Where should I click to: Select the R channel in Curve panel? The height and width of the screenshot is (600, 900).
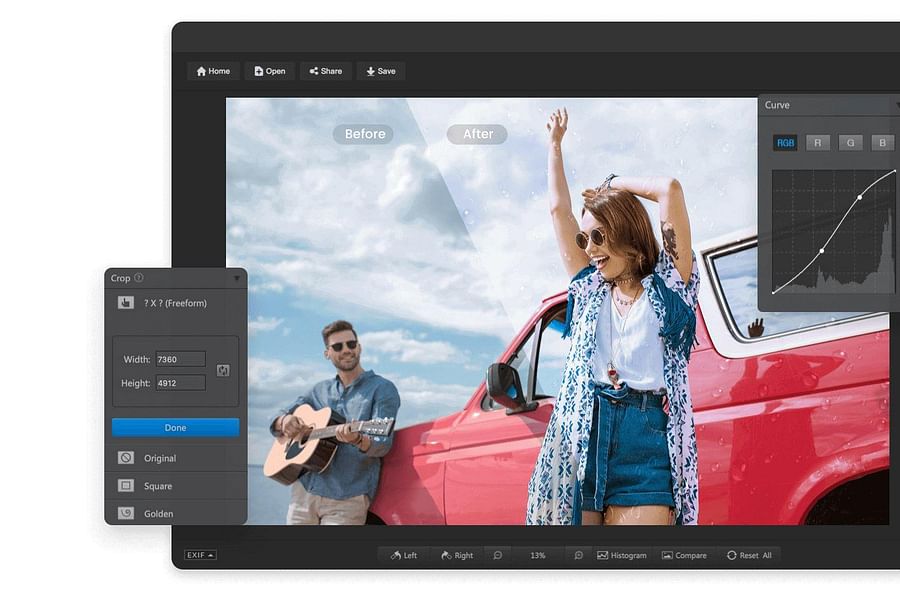817,142
